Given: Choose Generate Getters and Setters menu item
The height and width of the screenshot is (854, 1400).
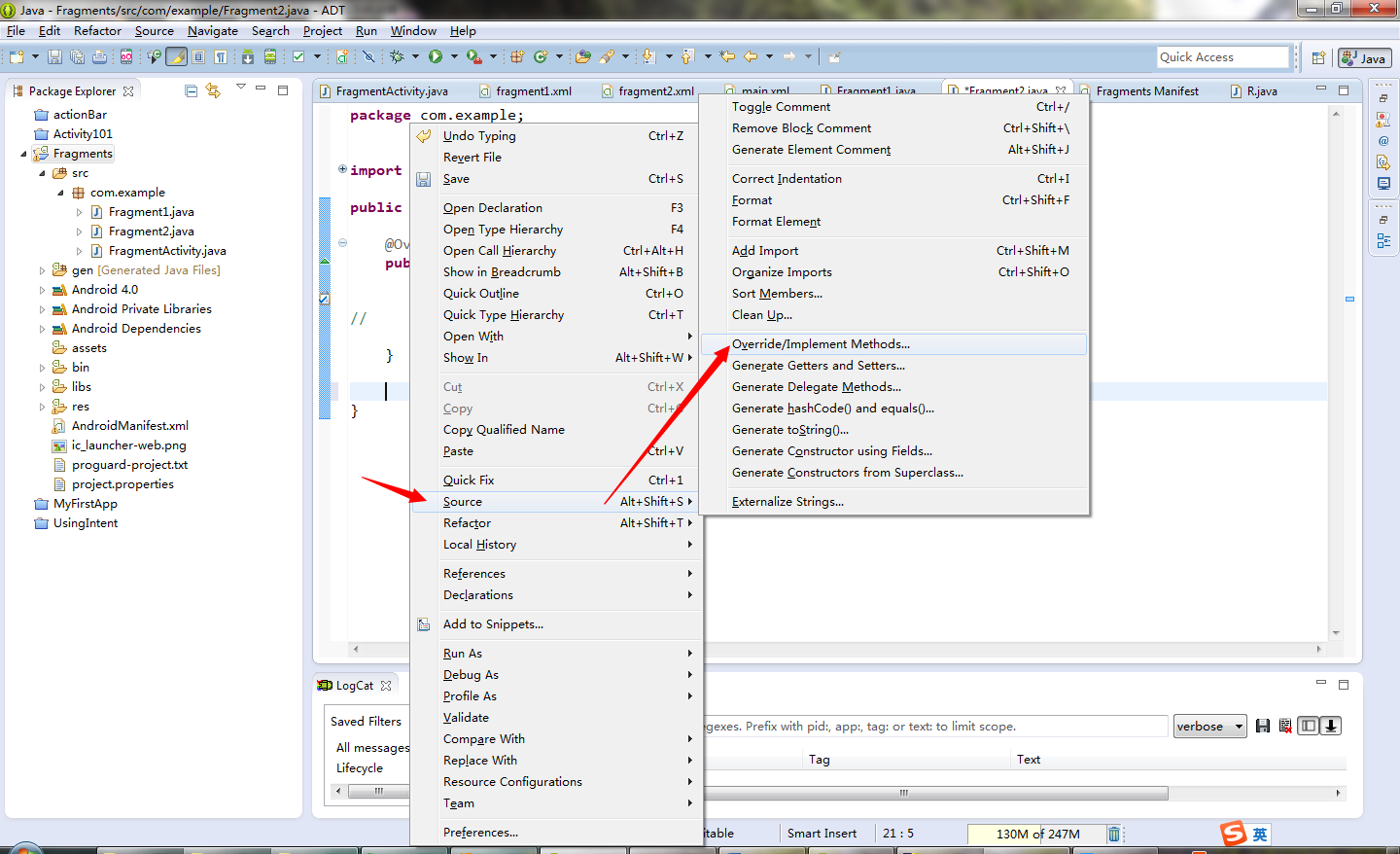Looking at the screenshot, I should pyautogui.click(x=894, y=366).
